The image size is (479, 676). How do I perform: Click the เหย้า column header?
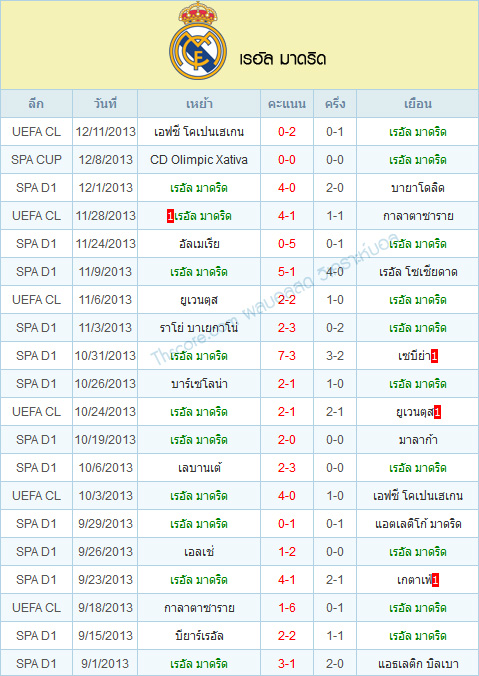pyautogui.click(x=199, y=104)
